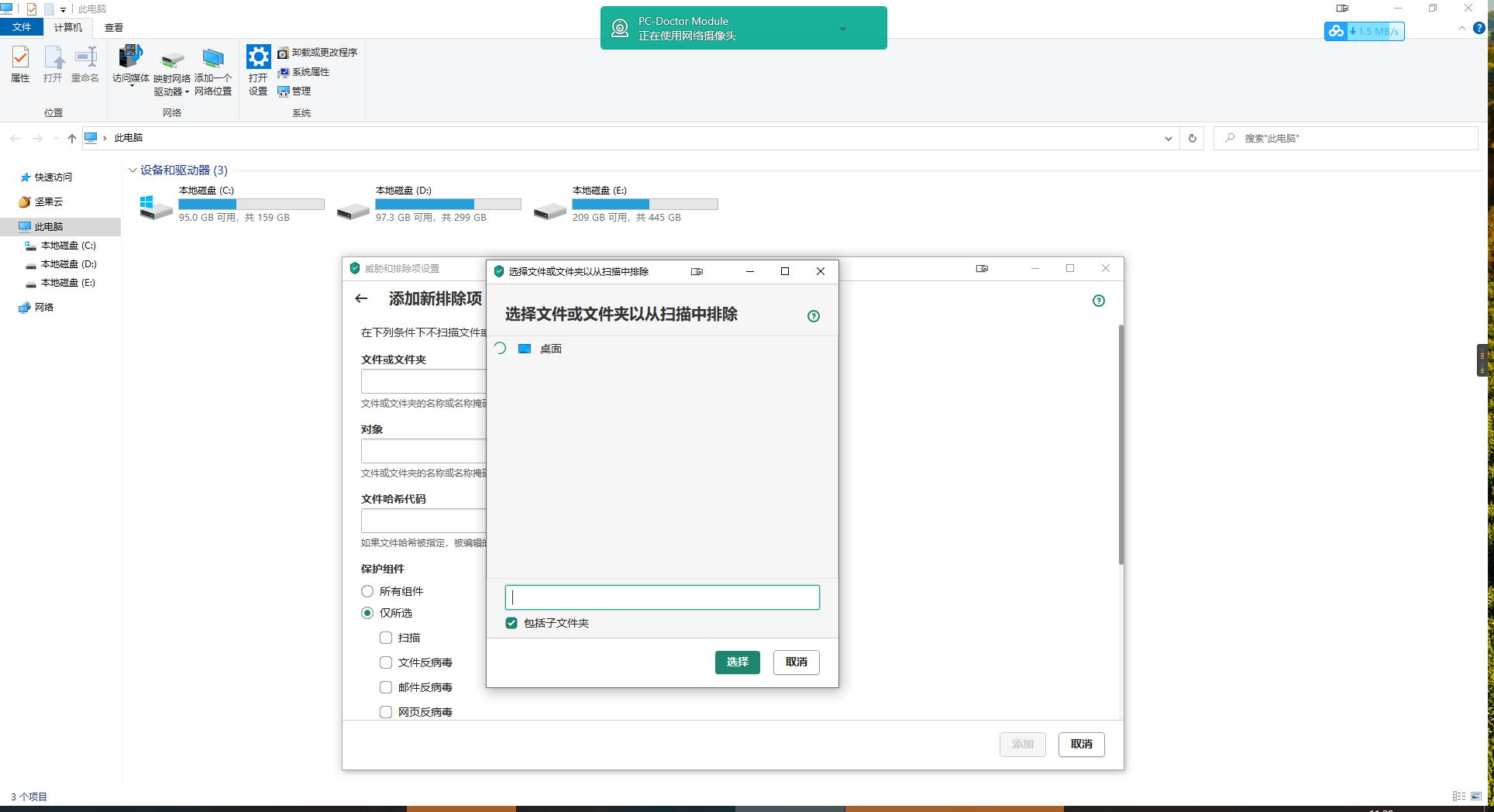Enable the 文件反病毒 checkbox
The image size is (1494, 812).
pyautogui.click(x=386, y=662)
